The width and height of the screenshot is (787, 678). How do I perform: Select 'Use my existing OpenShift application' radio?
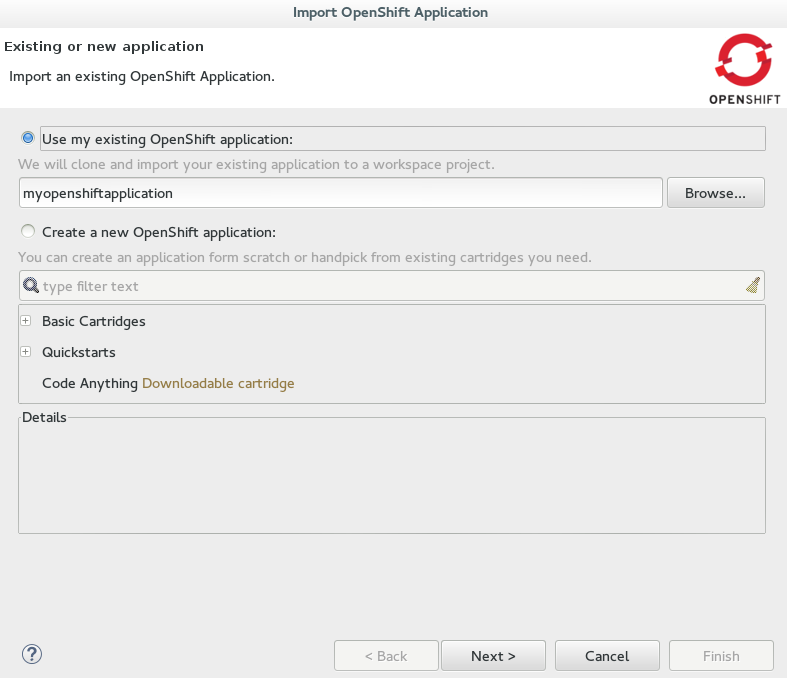(x=28, y=138)
